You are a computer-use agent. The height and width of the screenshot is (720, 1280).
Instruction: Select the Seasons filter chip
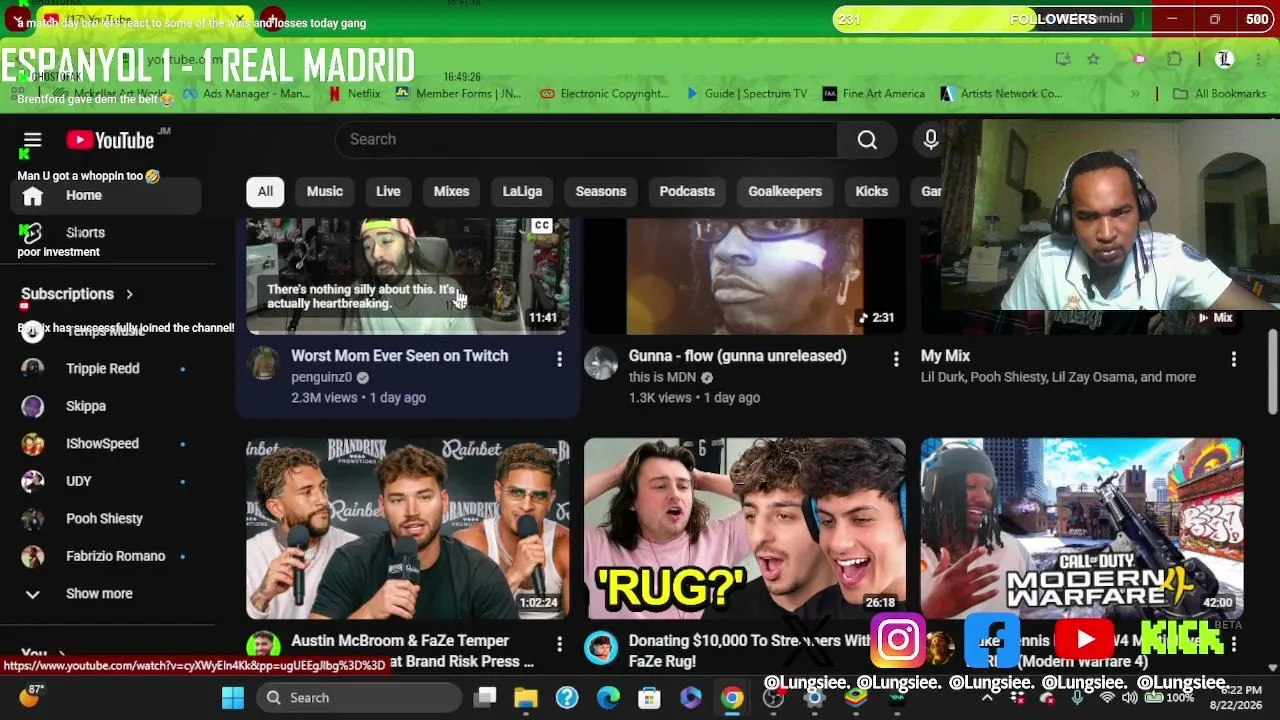click(601, 192)
